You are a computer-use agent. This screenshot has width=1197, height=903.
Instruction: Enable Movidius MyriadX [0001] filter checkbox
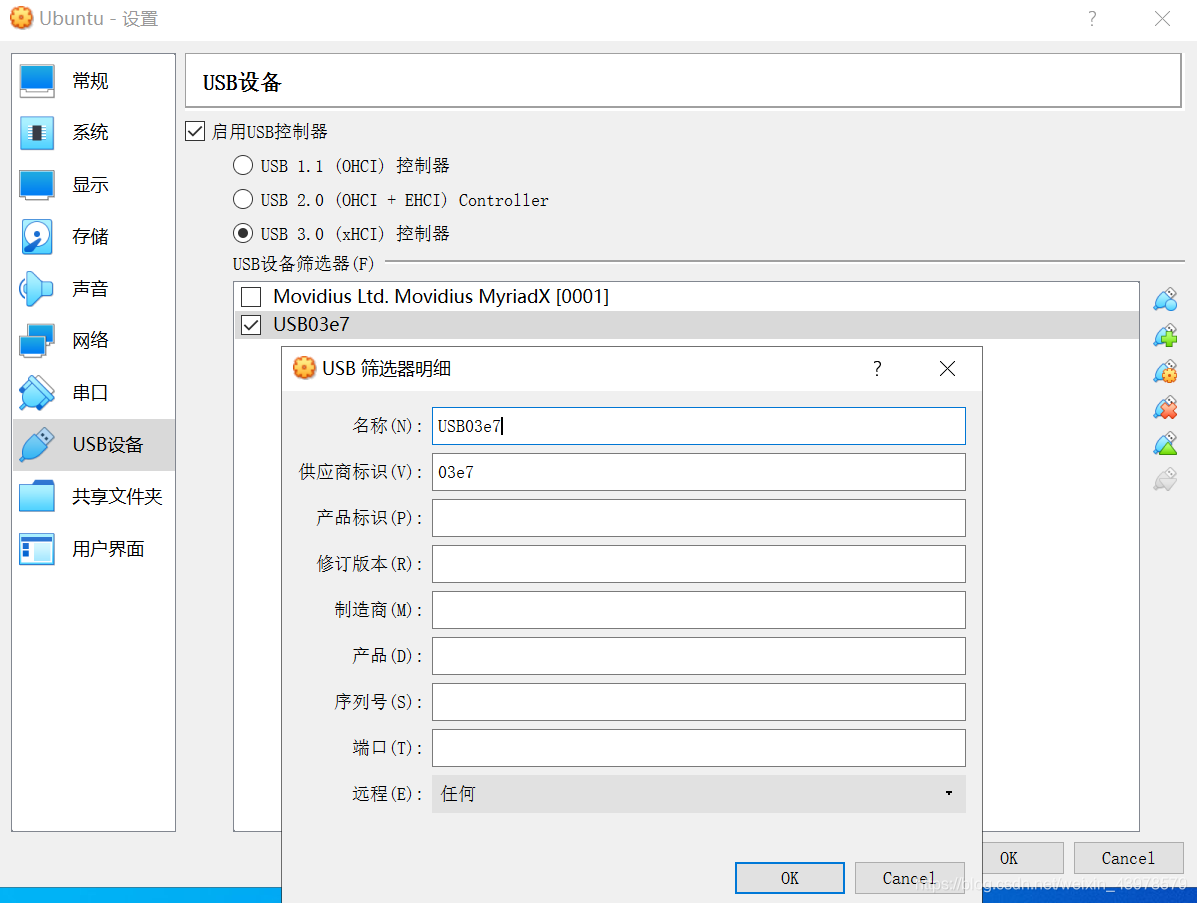[x=251, y=296]
